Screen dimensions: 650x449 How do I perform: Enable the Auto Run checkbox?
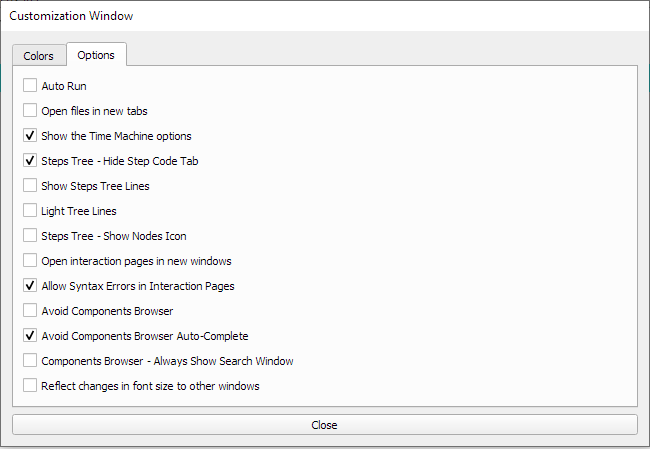(30, 86)
